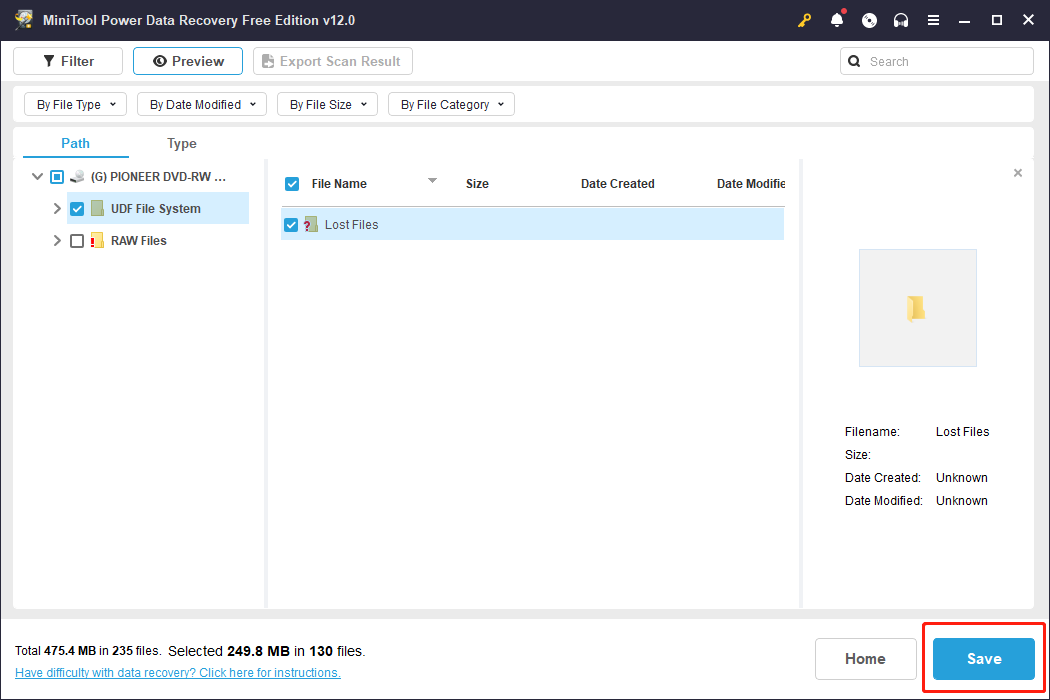Sort by the Date Created column header
Viewport: 1050px width, 700px height.
pos(617,184)
